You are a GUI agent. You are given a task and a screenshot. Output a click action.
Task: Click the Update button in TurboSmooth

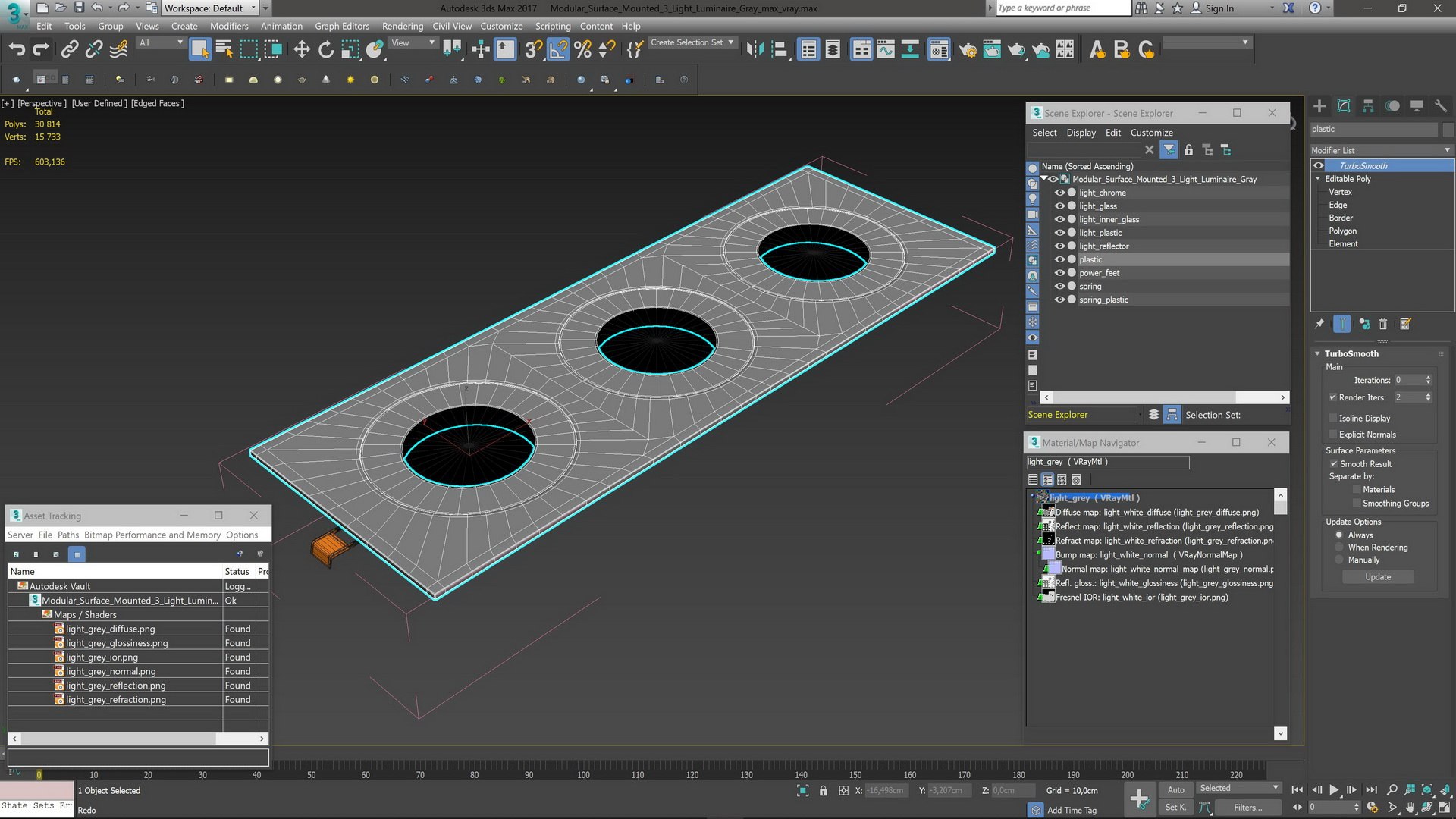[x=1378, y=577]
